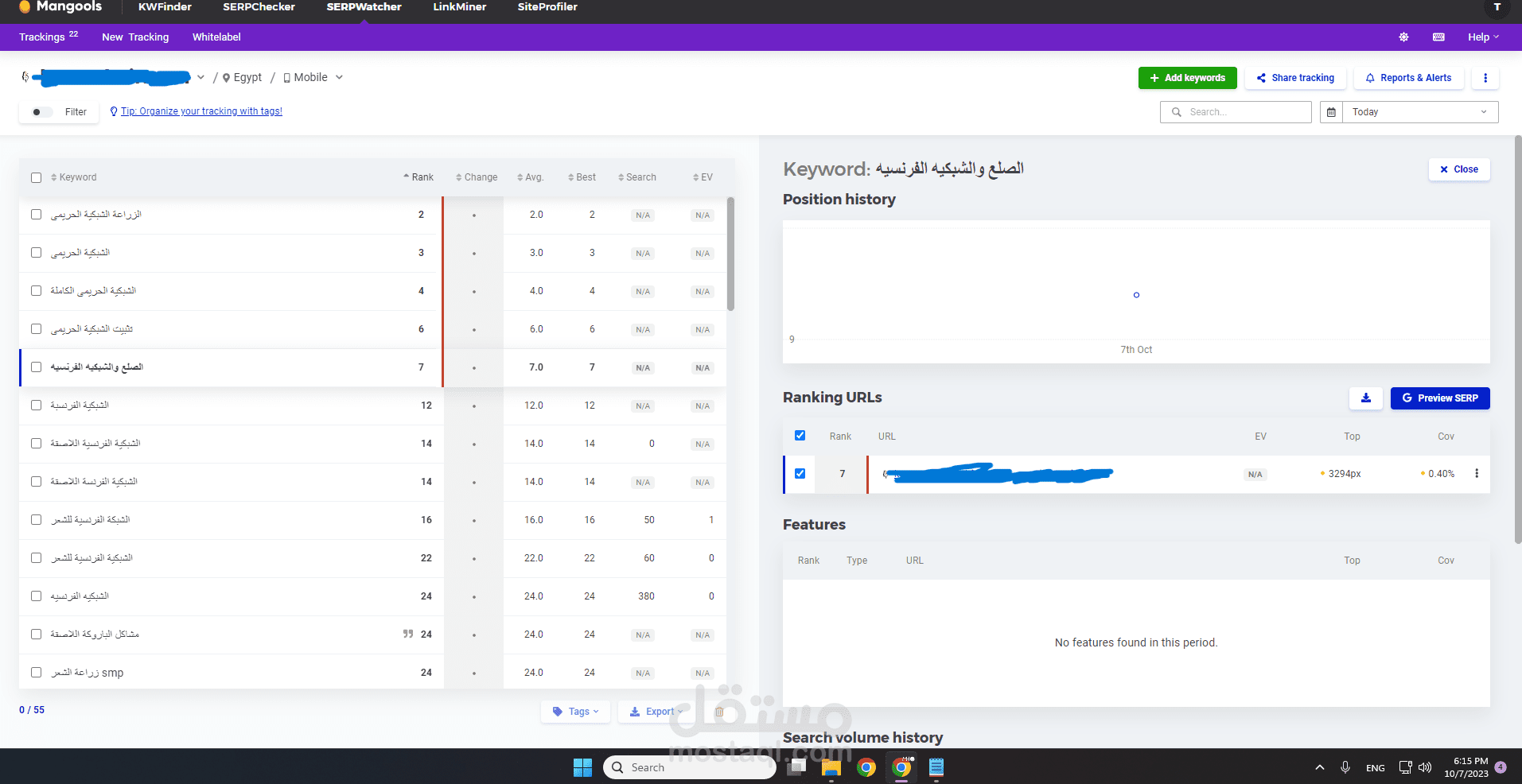Show hidden system tray icons
Screen dimensions: 1522x784
[1320, 767]
